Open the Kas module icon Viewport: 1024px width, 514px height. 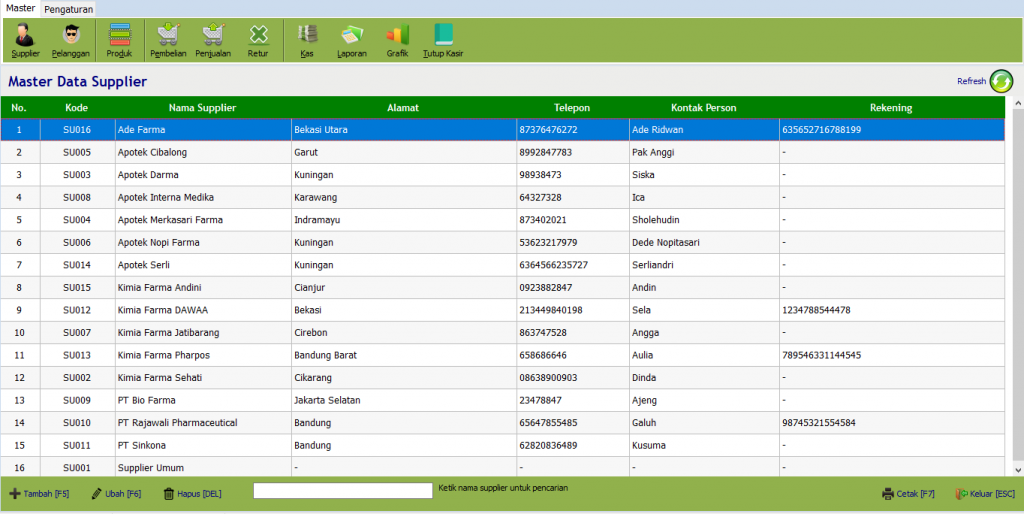point(307,38)
